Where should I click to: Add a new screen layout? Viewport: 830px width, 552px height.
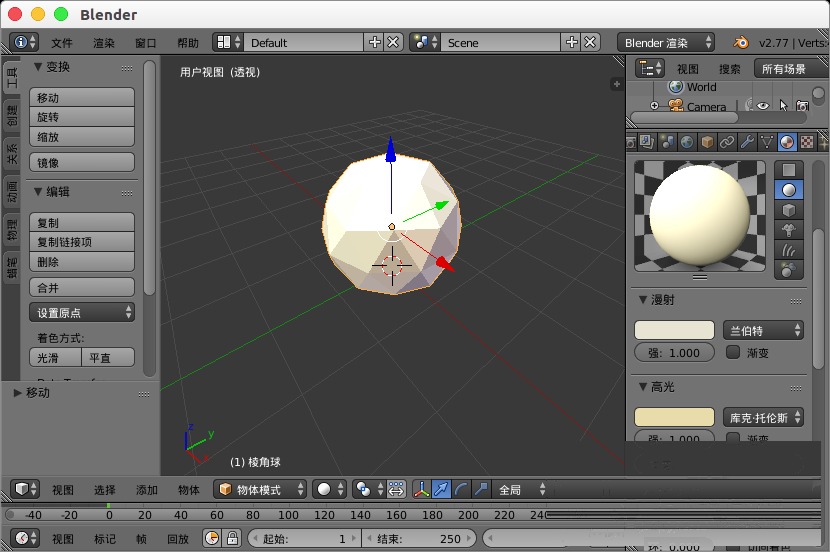(375, 42)
